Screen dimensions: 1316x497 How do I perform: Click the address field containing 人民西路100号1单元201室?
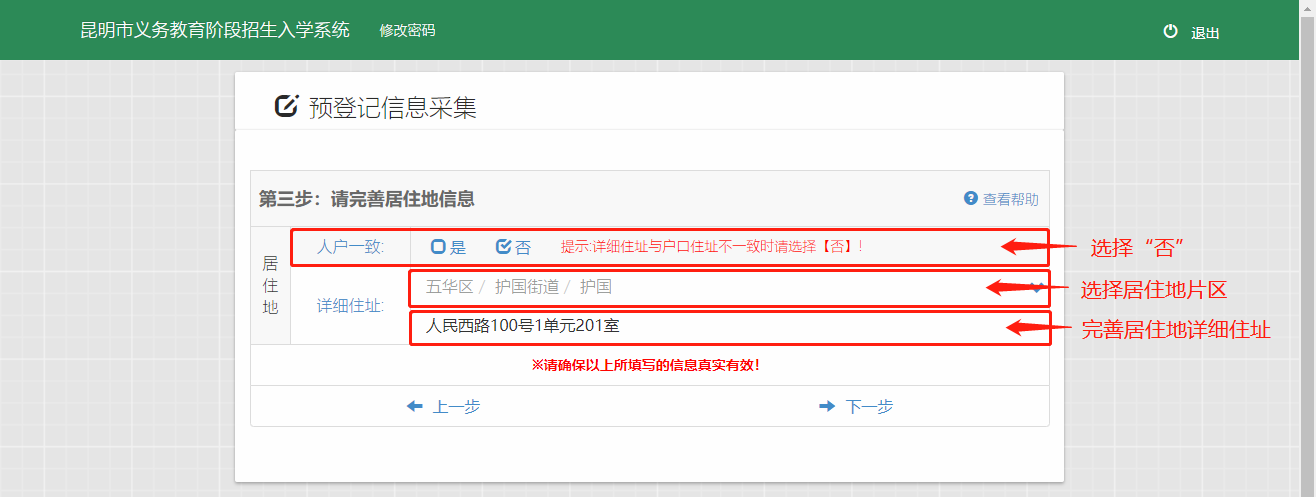700,326
